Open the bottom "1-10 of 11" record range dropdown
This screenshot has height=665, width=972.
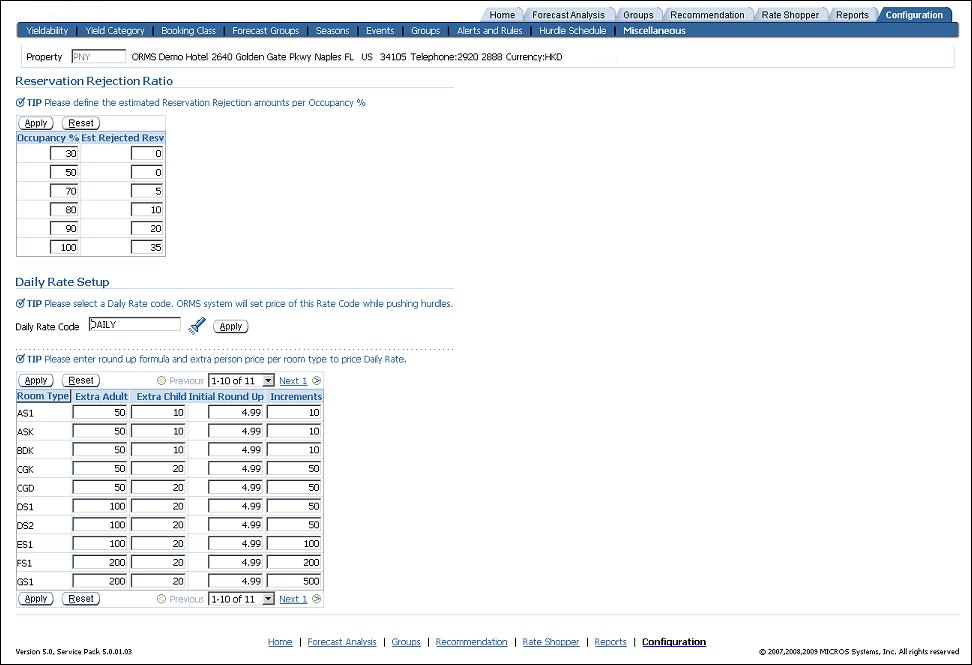pyautogui.click(x=240, y=599)
